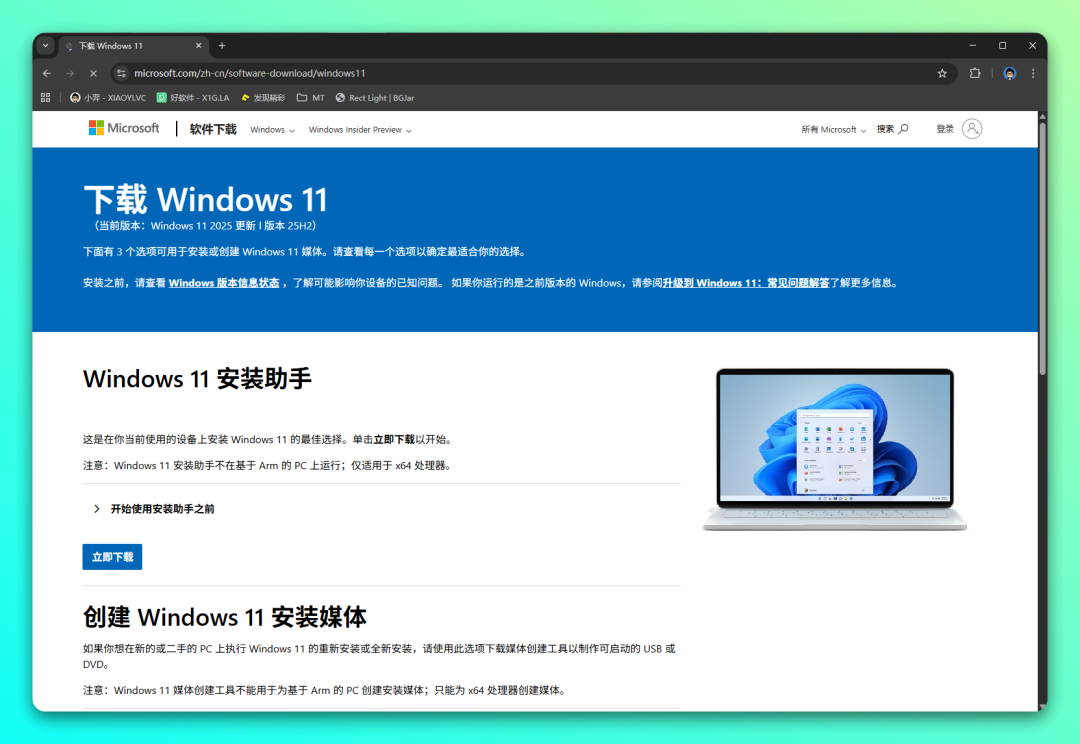Open a new browser tab
The height and width of the screenshot is (744, 1080).
222,46
